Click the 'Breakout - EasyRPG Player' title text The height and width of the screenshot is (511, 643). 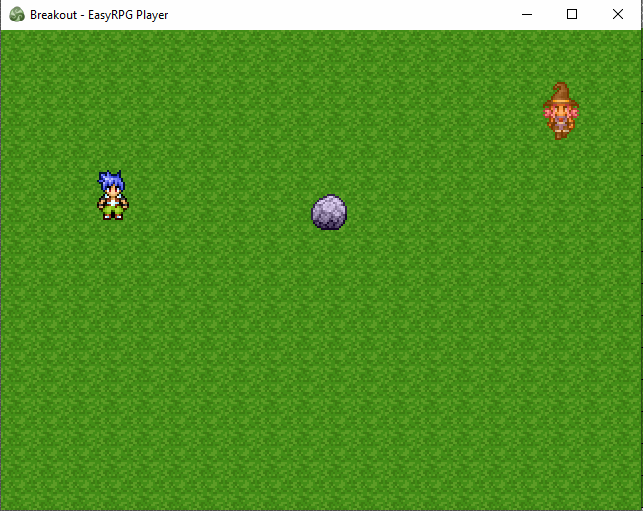[99, 15]
